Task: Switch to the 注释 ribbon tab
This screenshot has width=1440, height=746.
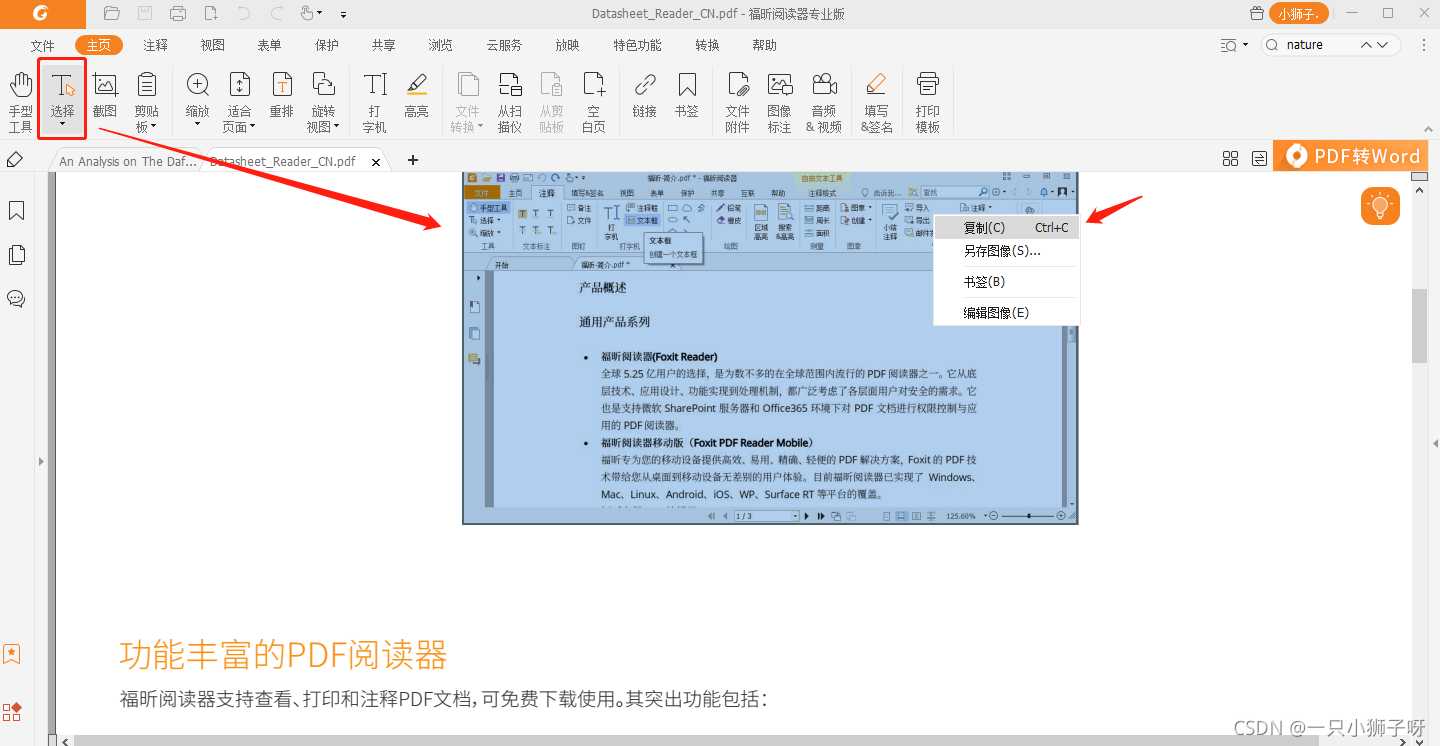Action: point(156,45)
